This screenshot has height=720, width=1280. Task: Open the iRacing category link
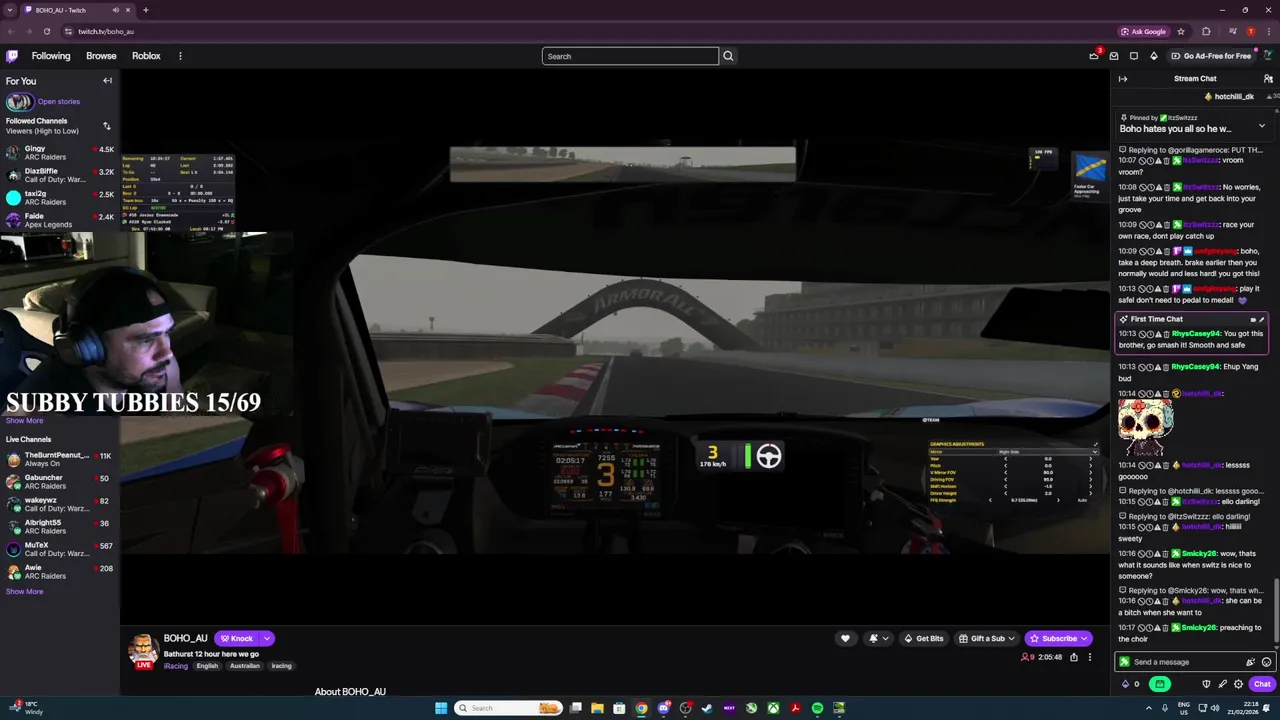coord(175,666)
